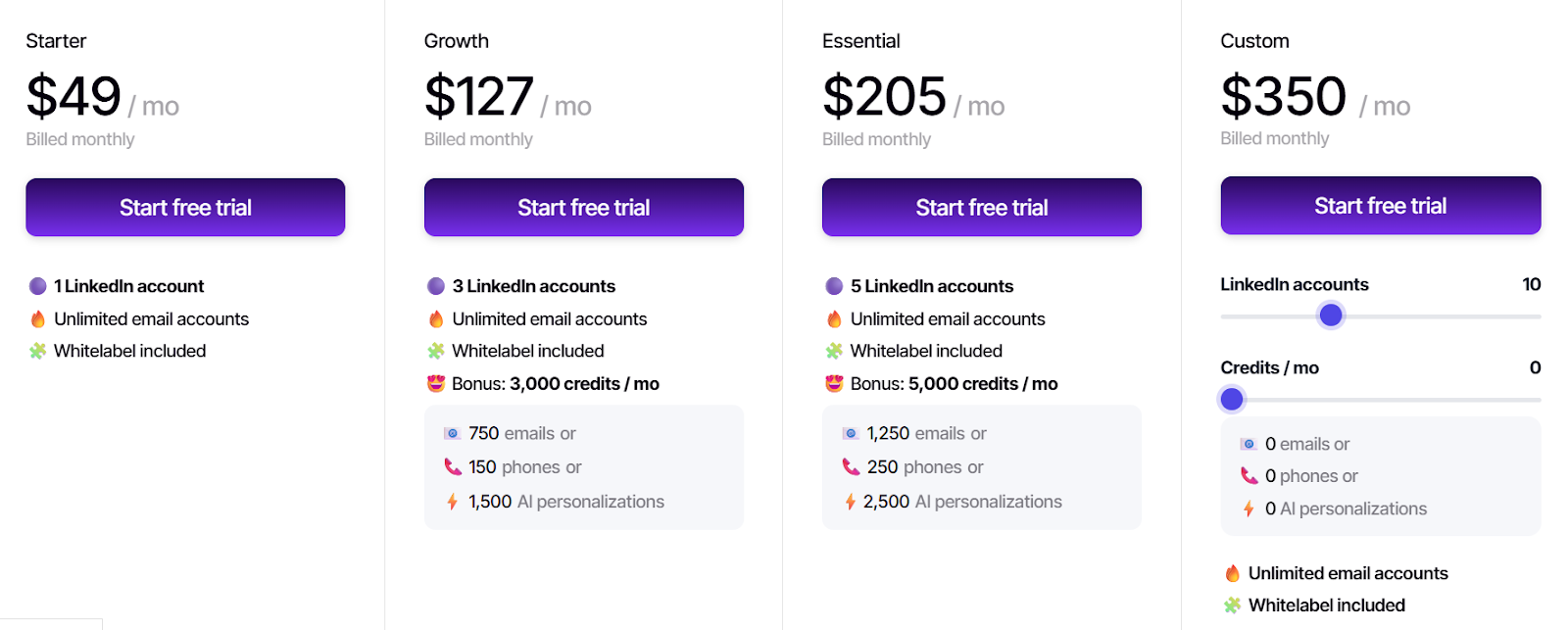Click heart-eyes emoji next to 5,000 credits bonus
Screen dimensions: 1568x630
834,383
